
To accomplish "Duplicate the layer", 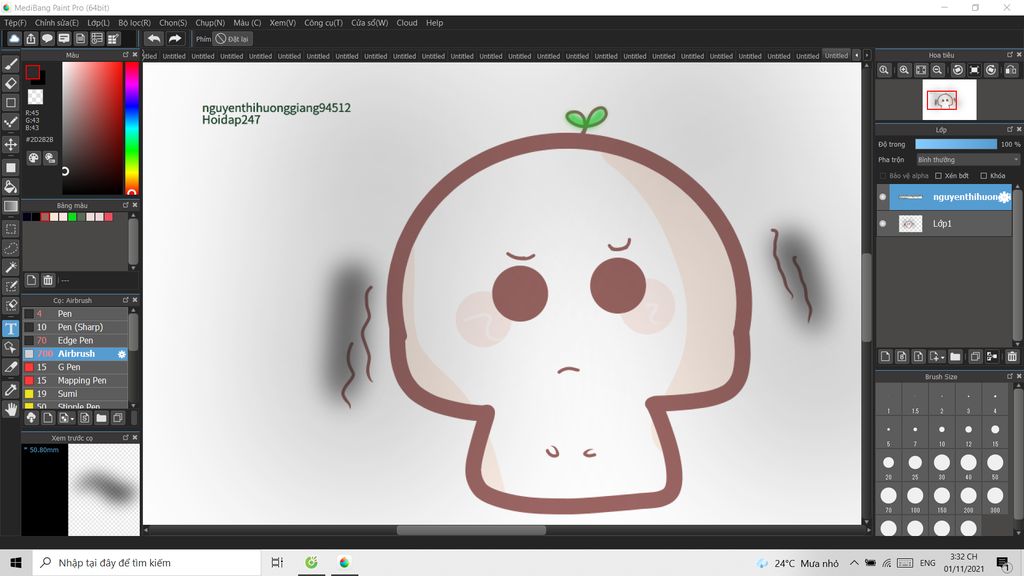I will (x=974, y=356).
